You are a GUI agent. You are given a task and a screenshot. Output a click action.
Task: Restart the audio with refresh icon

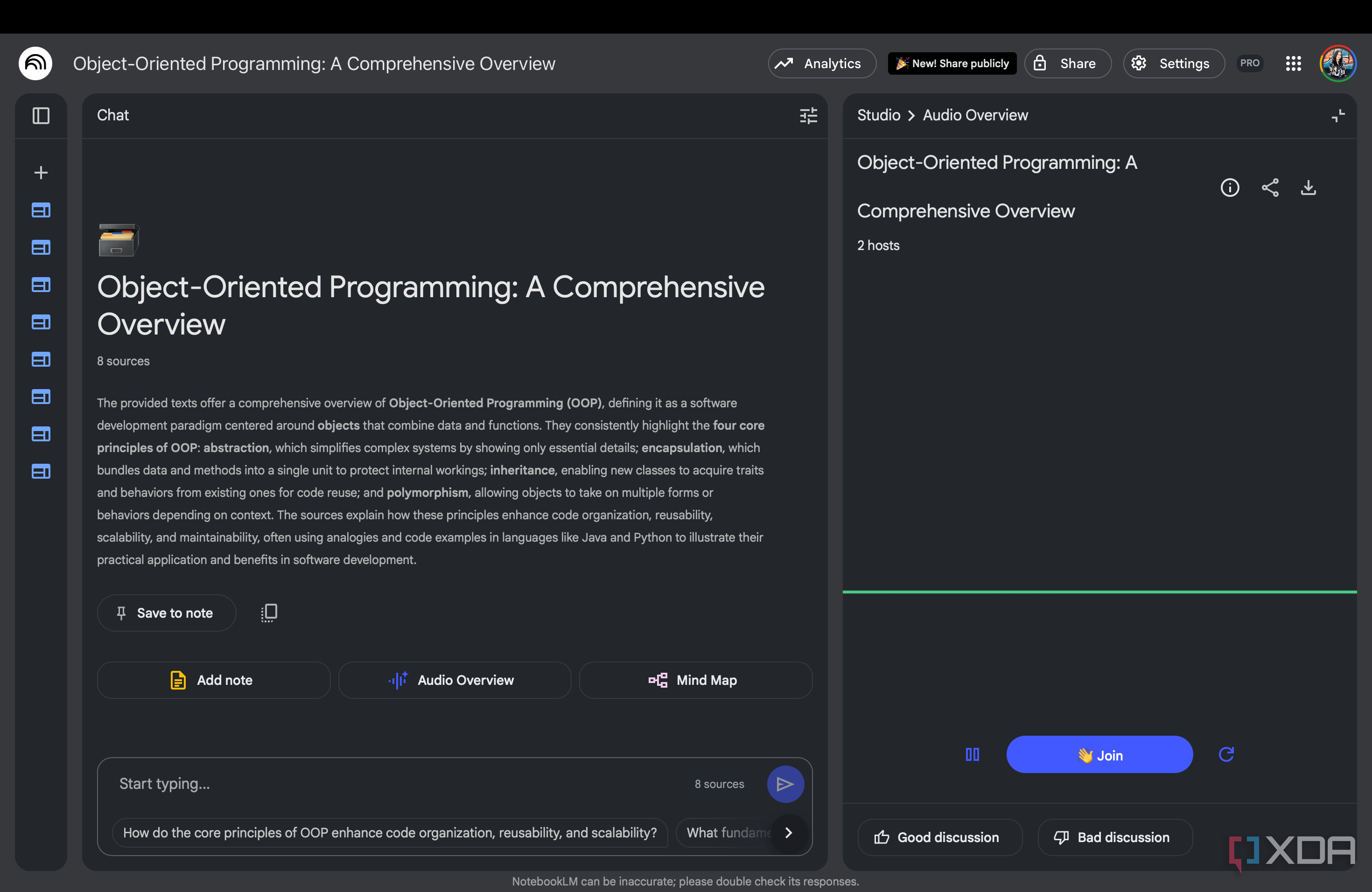pyautogui.click(x=1226, y=755)
